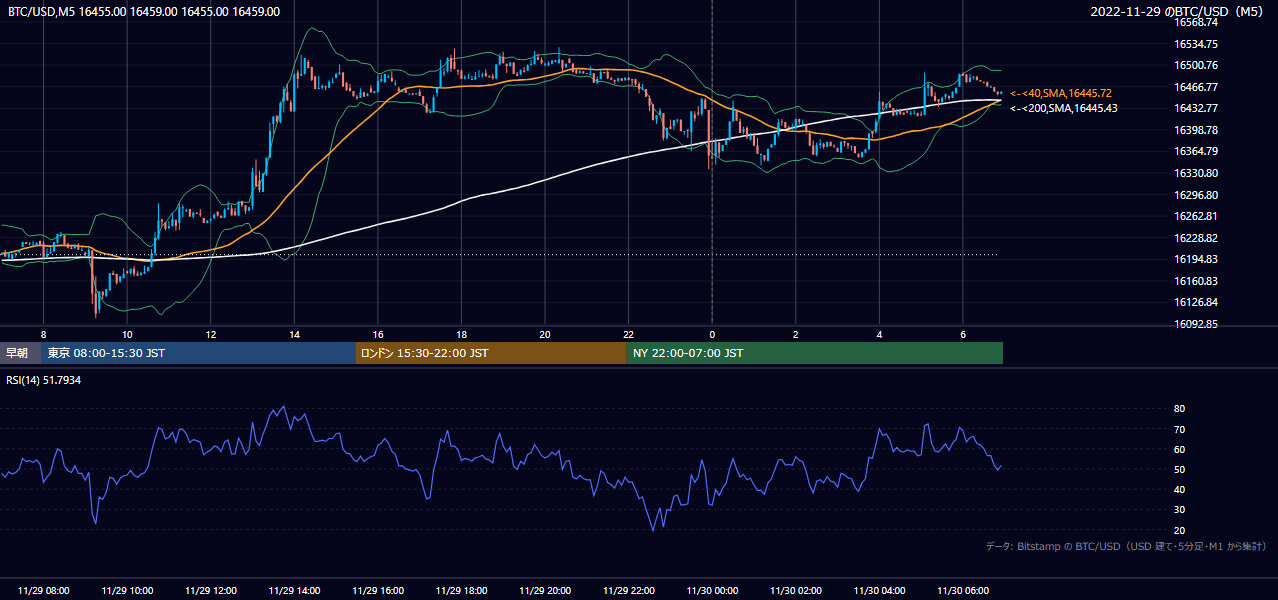Click the 16296.80 price axis label
Screen dimensions: 1278x600
(x=1195, y=195)
